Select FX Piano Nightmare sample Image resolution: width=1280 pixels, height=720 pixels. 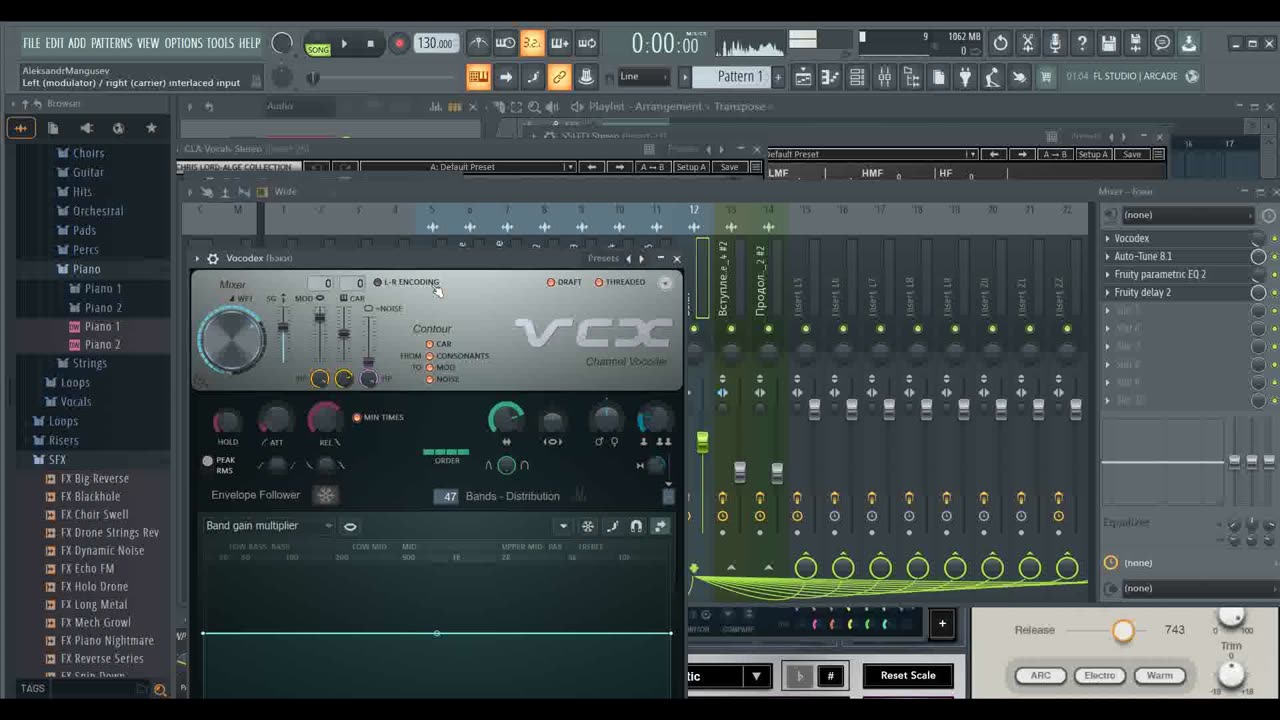tap(107, 640)
